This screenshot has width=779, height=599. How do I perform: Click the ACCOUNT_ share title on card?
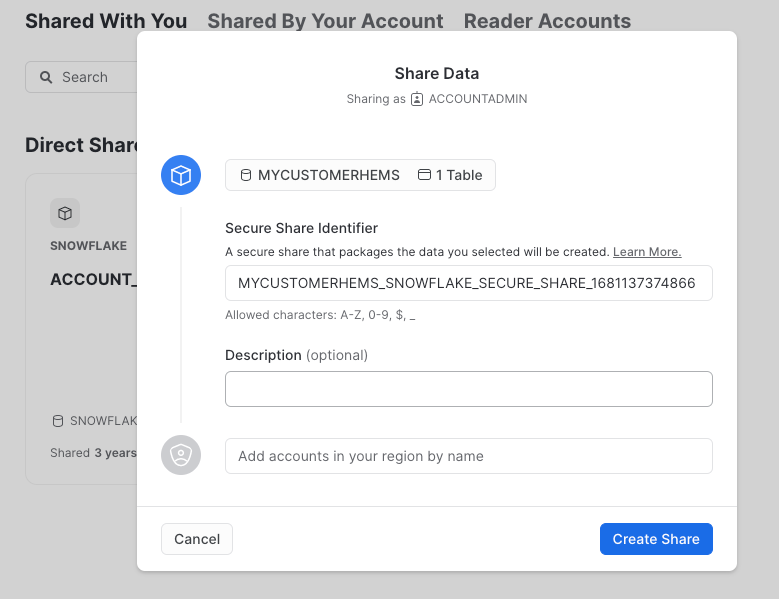point(93,279)
